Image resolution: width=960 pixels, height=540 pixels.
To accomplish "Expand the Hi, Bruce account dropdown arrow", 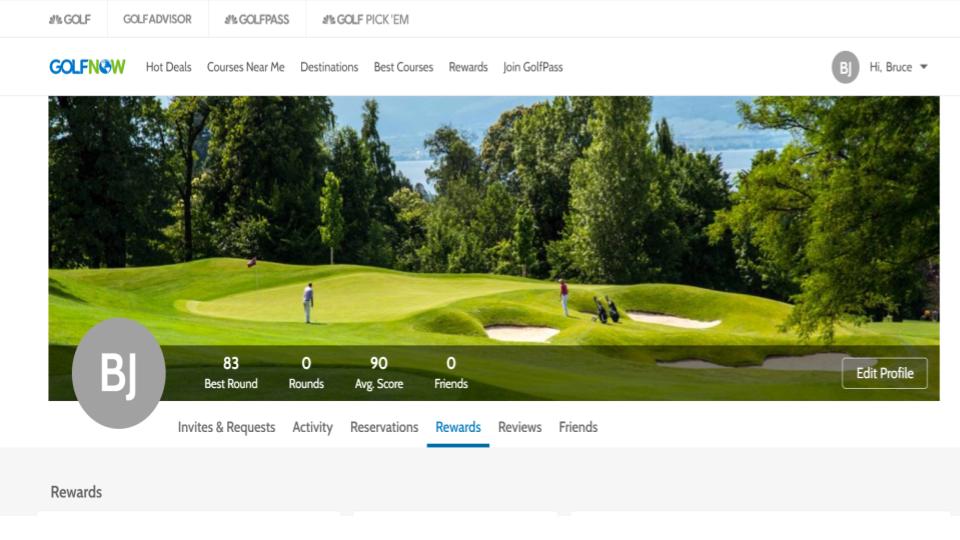I will pyautogui.click(x=924, y=67).
